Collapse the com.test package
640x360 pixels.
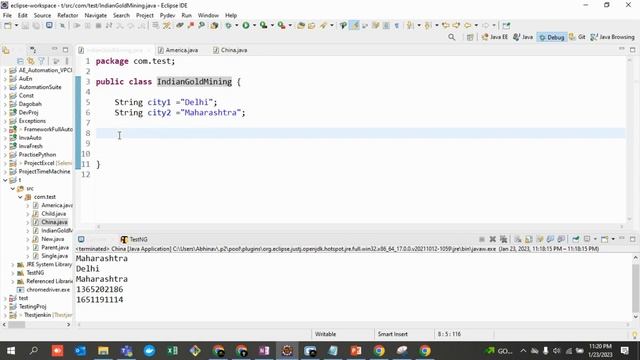[x=20, y=197]
